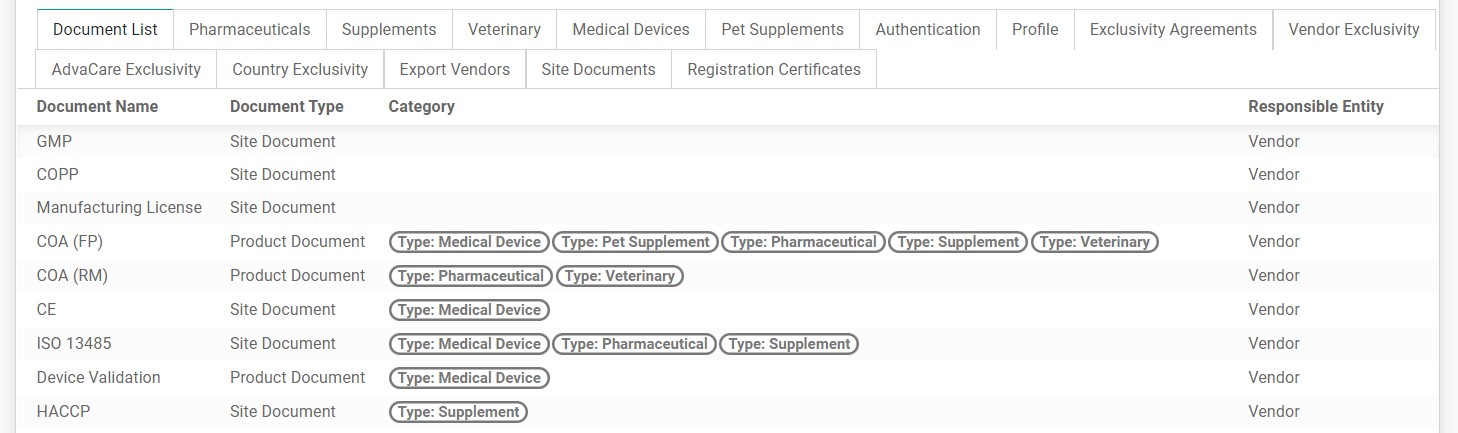The image size is (1458, 433).
Task: Select the Veterinary tab
Action: [504, 29]
